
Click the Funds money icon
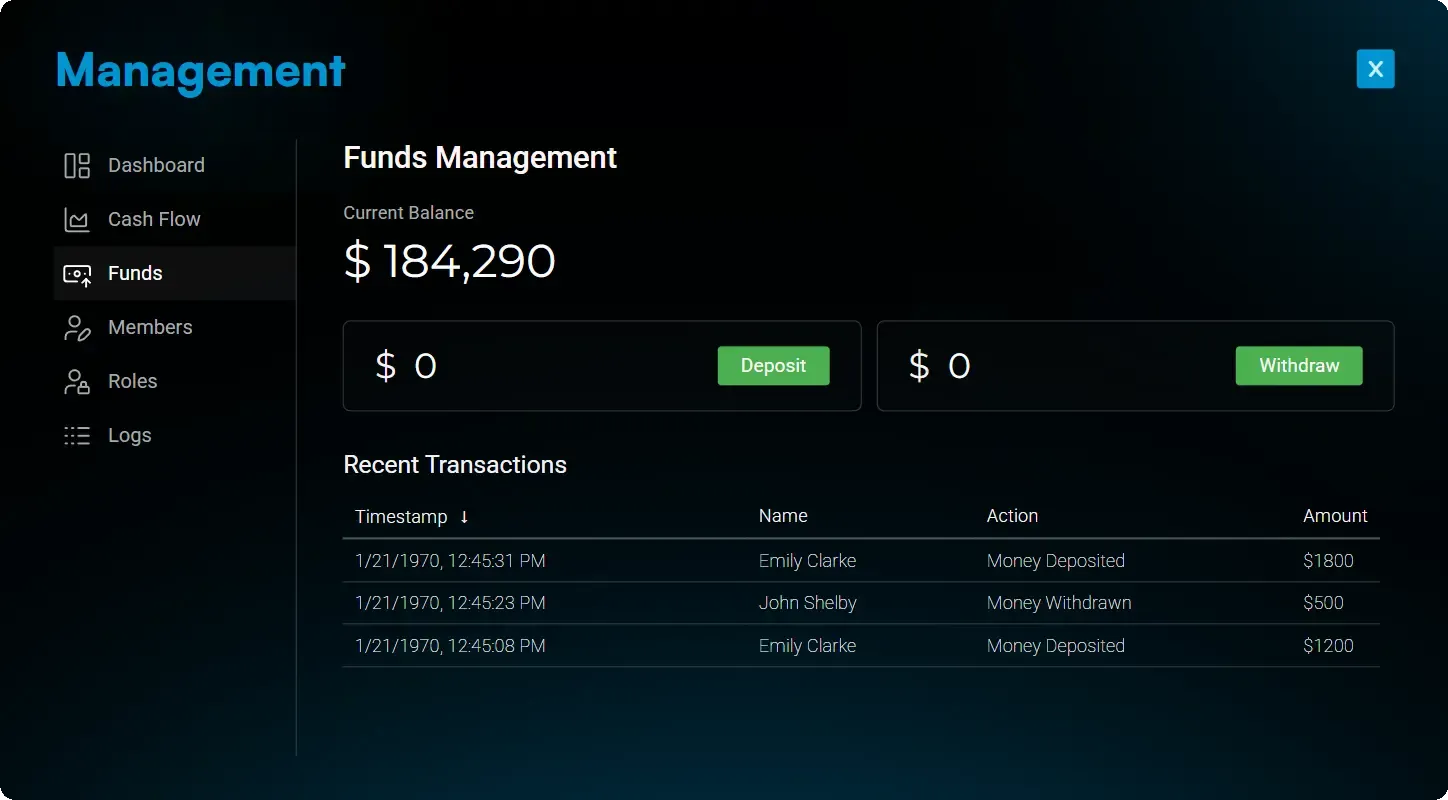(77, 274)
